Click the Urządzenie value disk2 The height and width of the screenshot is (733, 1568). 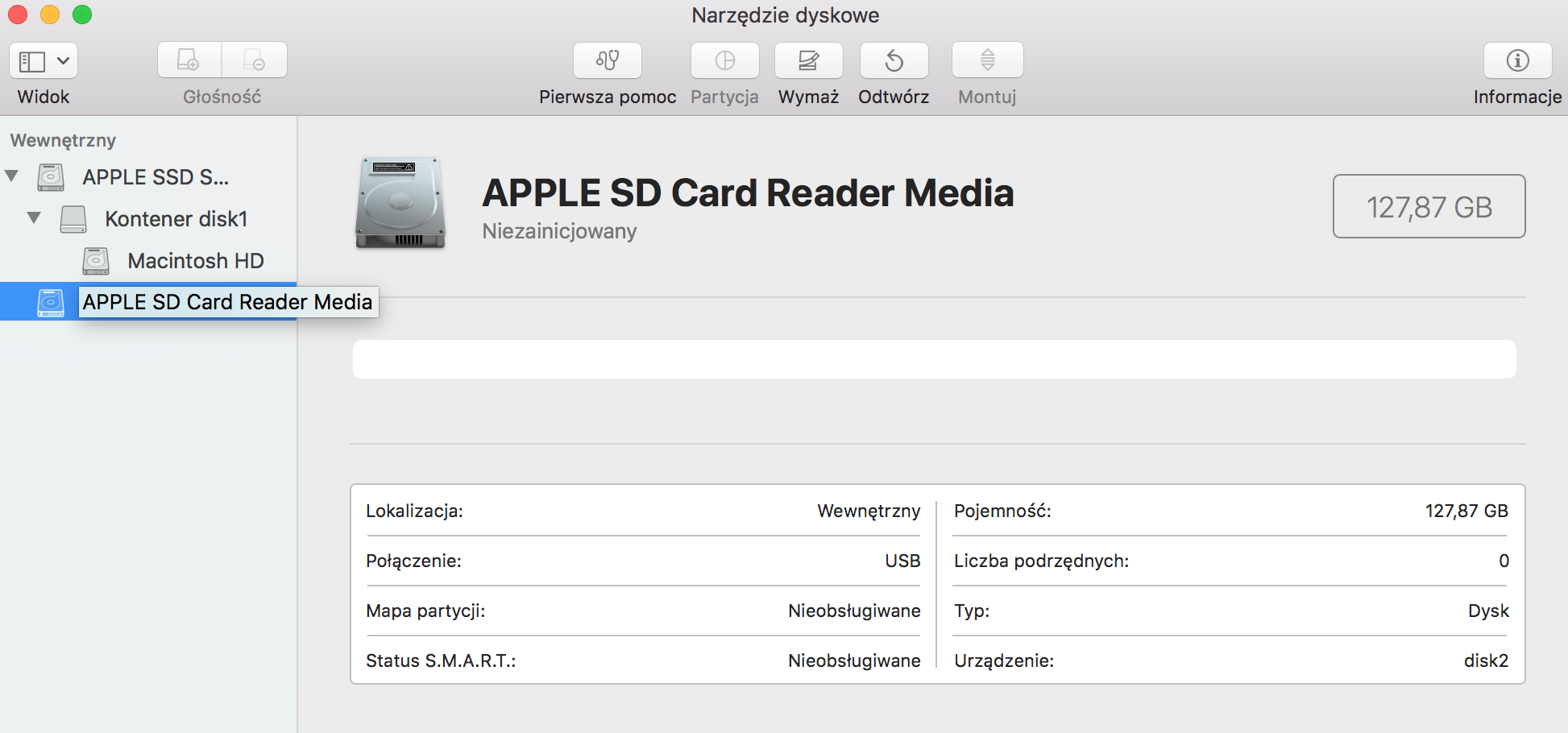coord(1486,661)
